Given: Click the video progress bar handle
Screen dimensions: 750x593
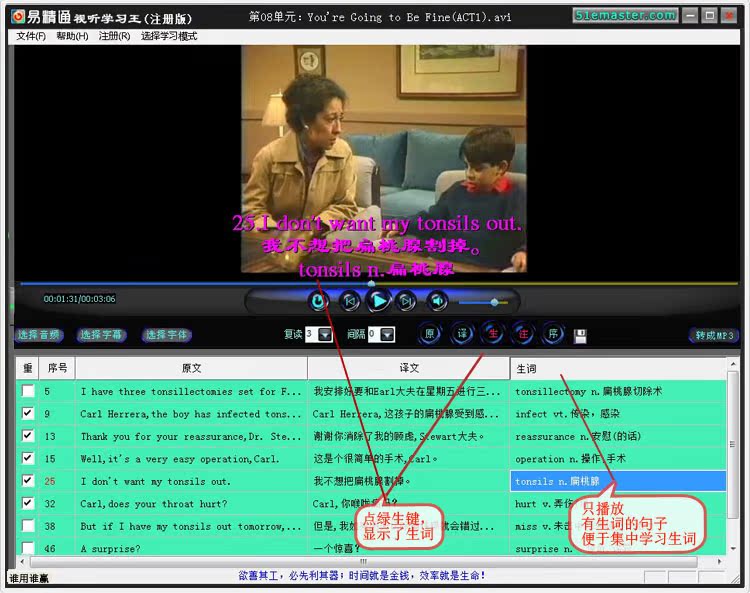Looking at the screenshot, I should coord(371,284).
